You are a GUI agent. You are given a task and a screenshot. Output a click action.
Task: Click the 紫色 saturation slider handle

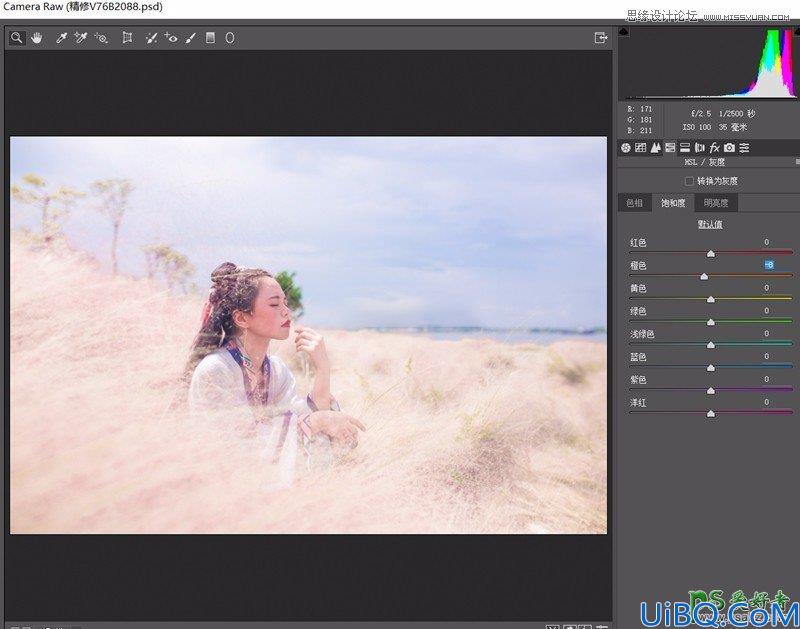pyautogui.click(x=711, y=391)
